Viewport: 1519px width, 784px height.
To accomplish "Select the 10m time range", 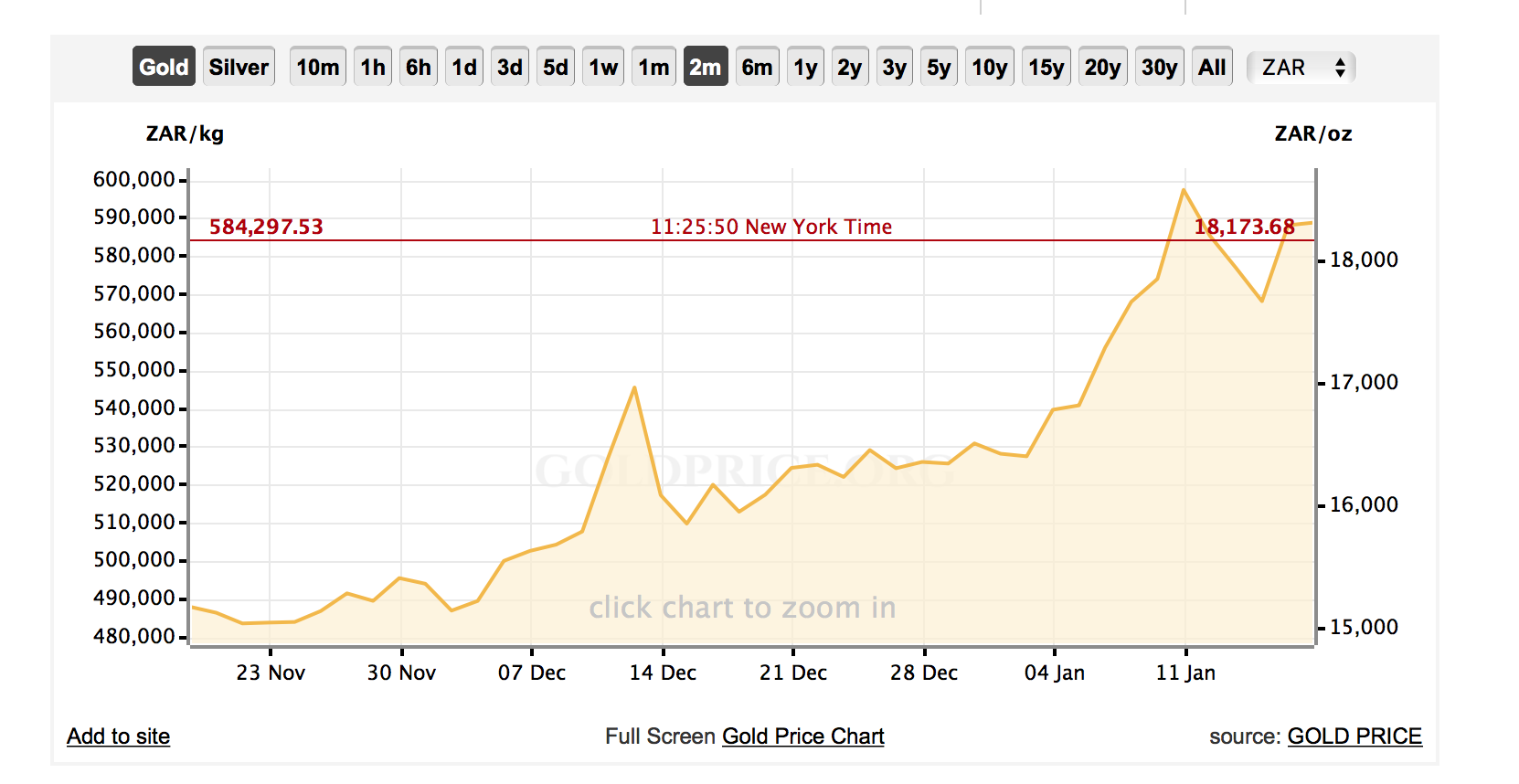I will (x=317, y=67).
